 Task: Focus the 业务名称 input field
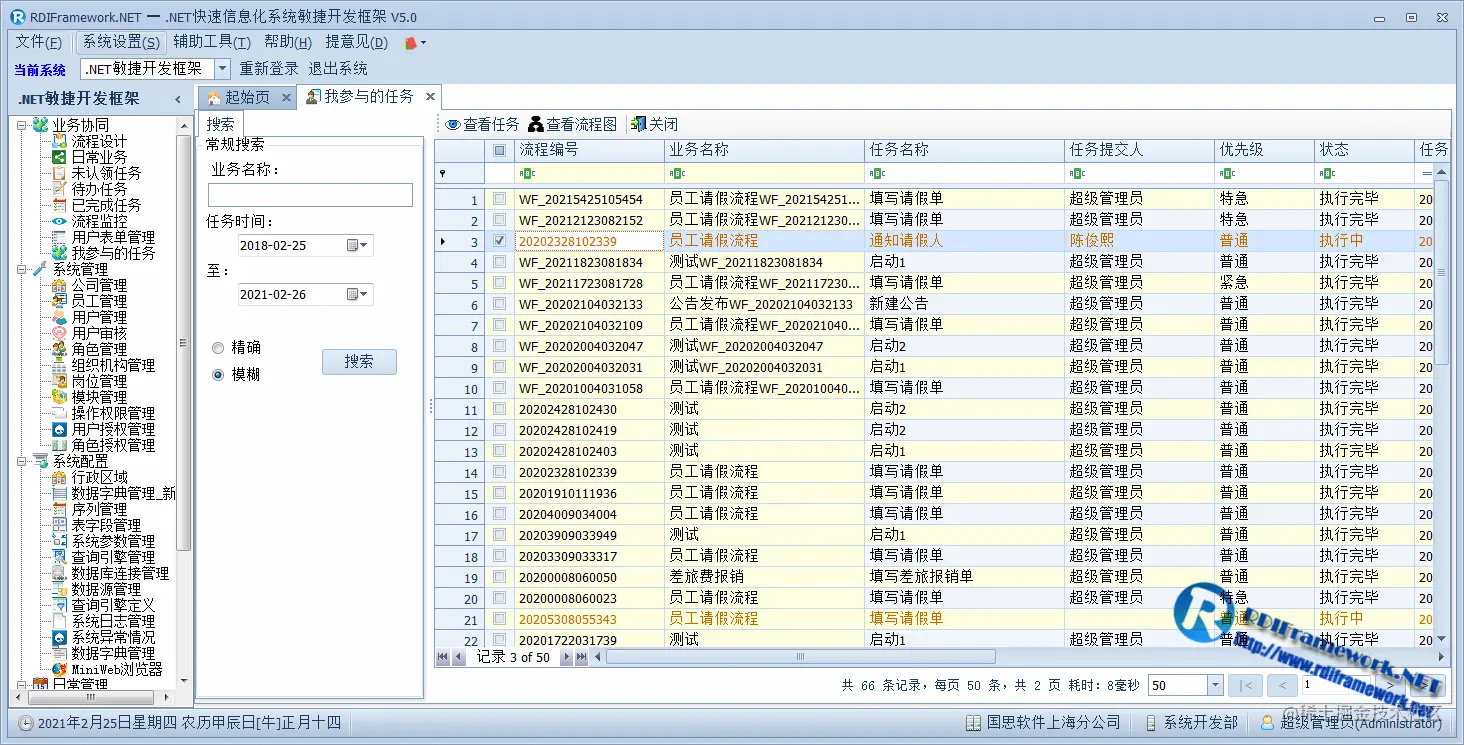click(x=310, y=195)
